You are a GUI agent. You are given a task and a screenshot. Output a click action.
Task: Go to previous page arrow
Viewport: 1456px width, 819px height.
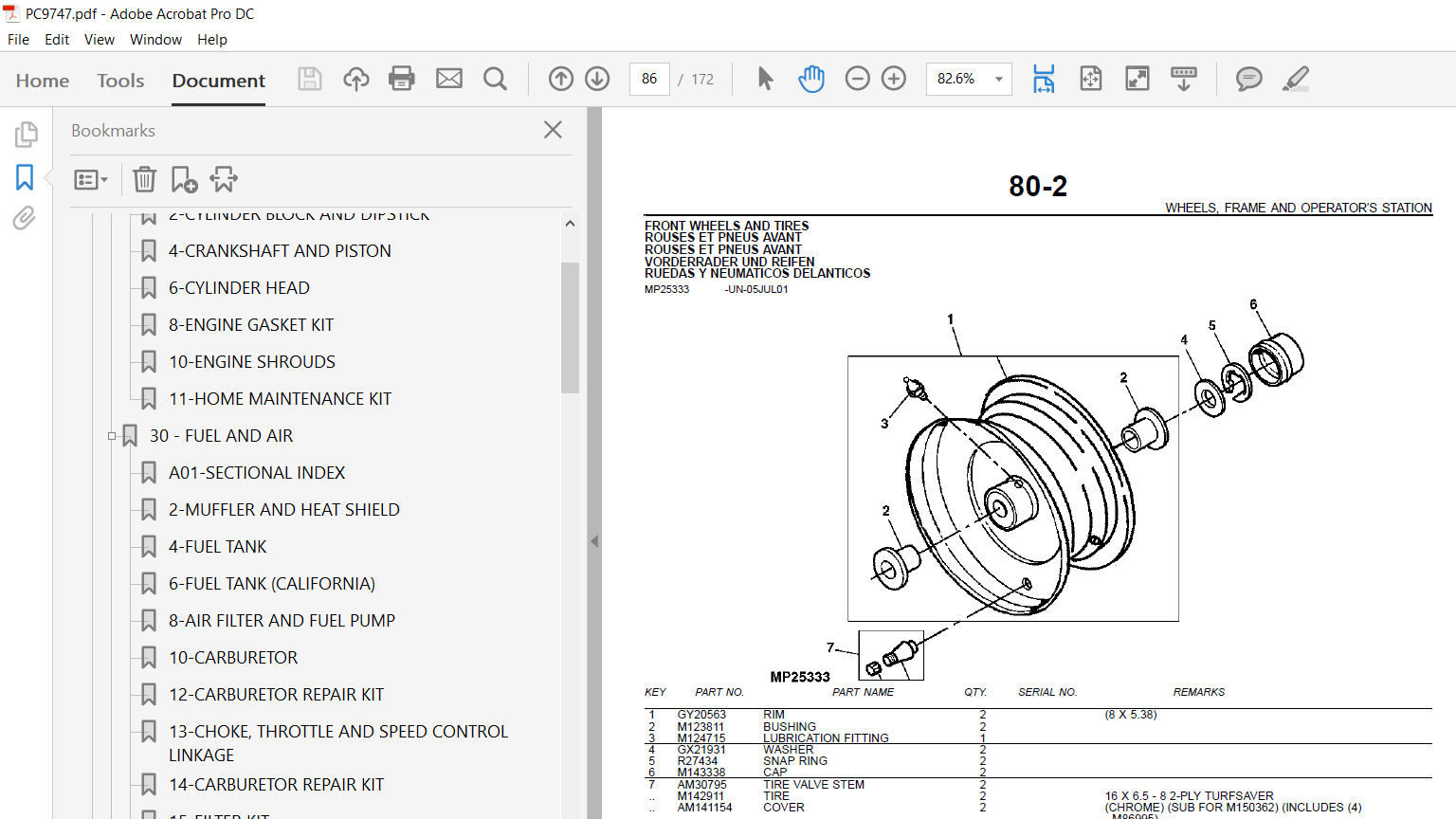(561, 79)
